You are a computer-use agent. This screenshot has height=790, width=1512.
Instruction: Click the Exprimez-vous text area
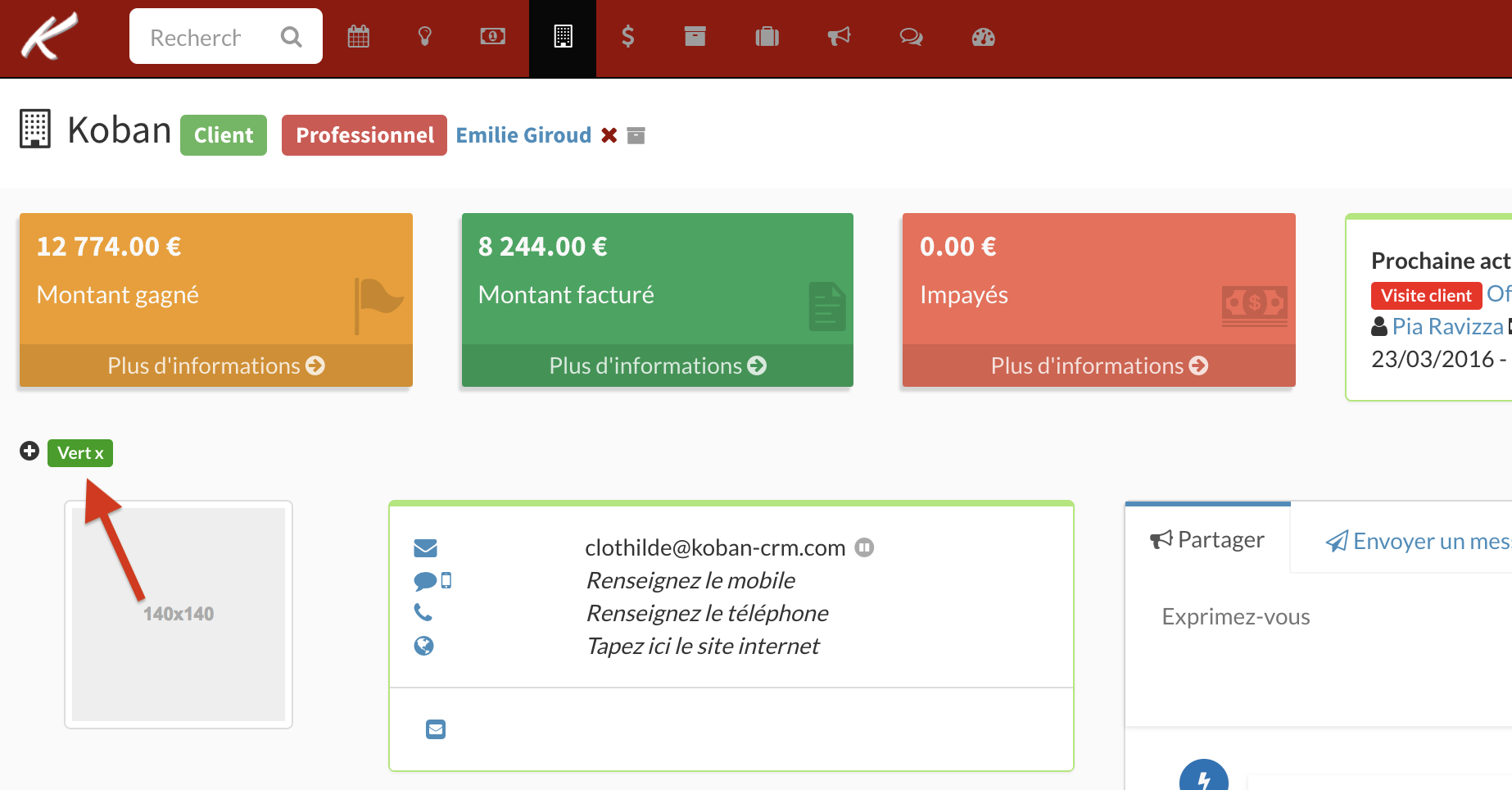(x=1319, y=616)
